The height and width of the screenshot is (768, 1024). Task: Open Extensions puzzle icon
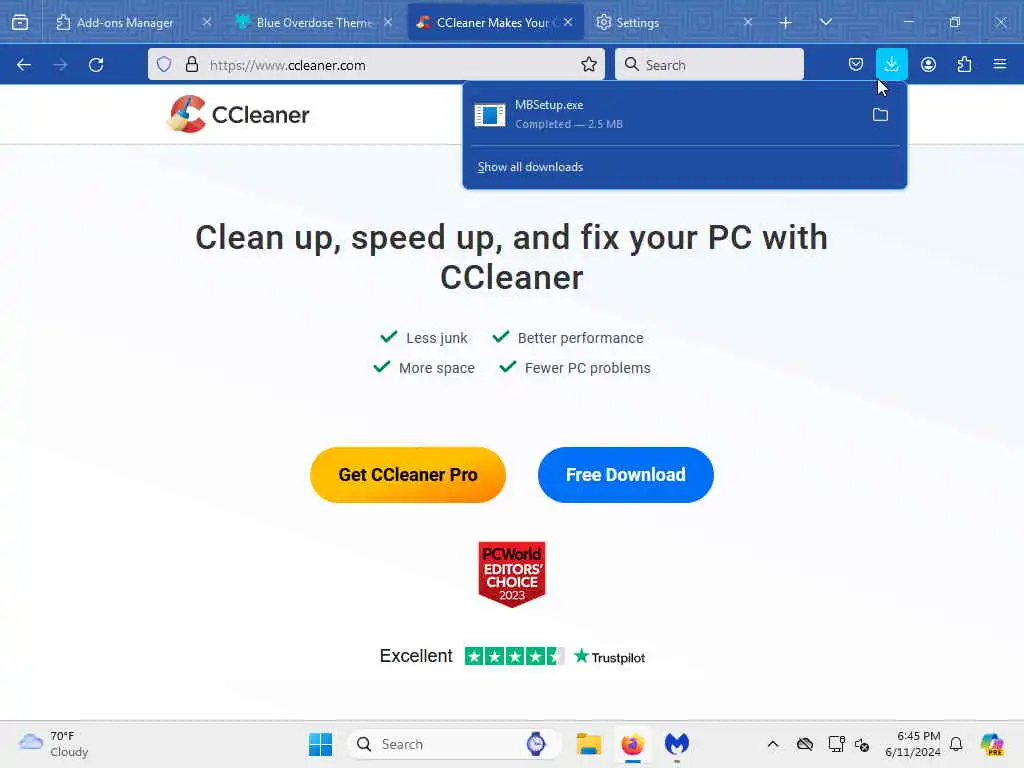964,64
